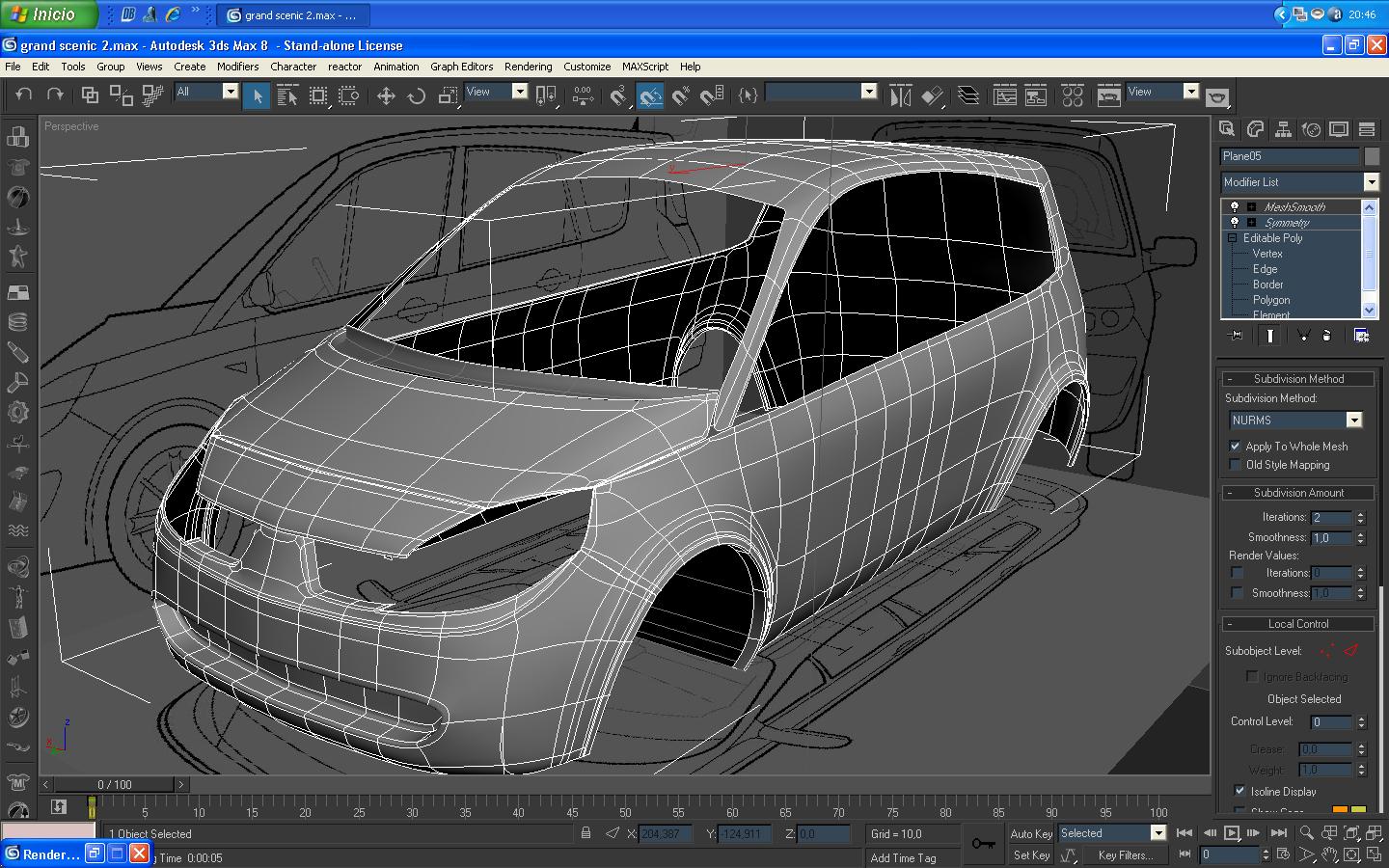The image size is (1389, 868).
Task: Click the Plane05 object color swatch
Action: coord(1372,156)
